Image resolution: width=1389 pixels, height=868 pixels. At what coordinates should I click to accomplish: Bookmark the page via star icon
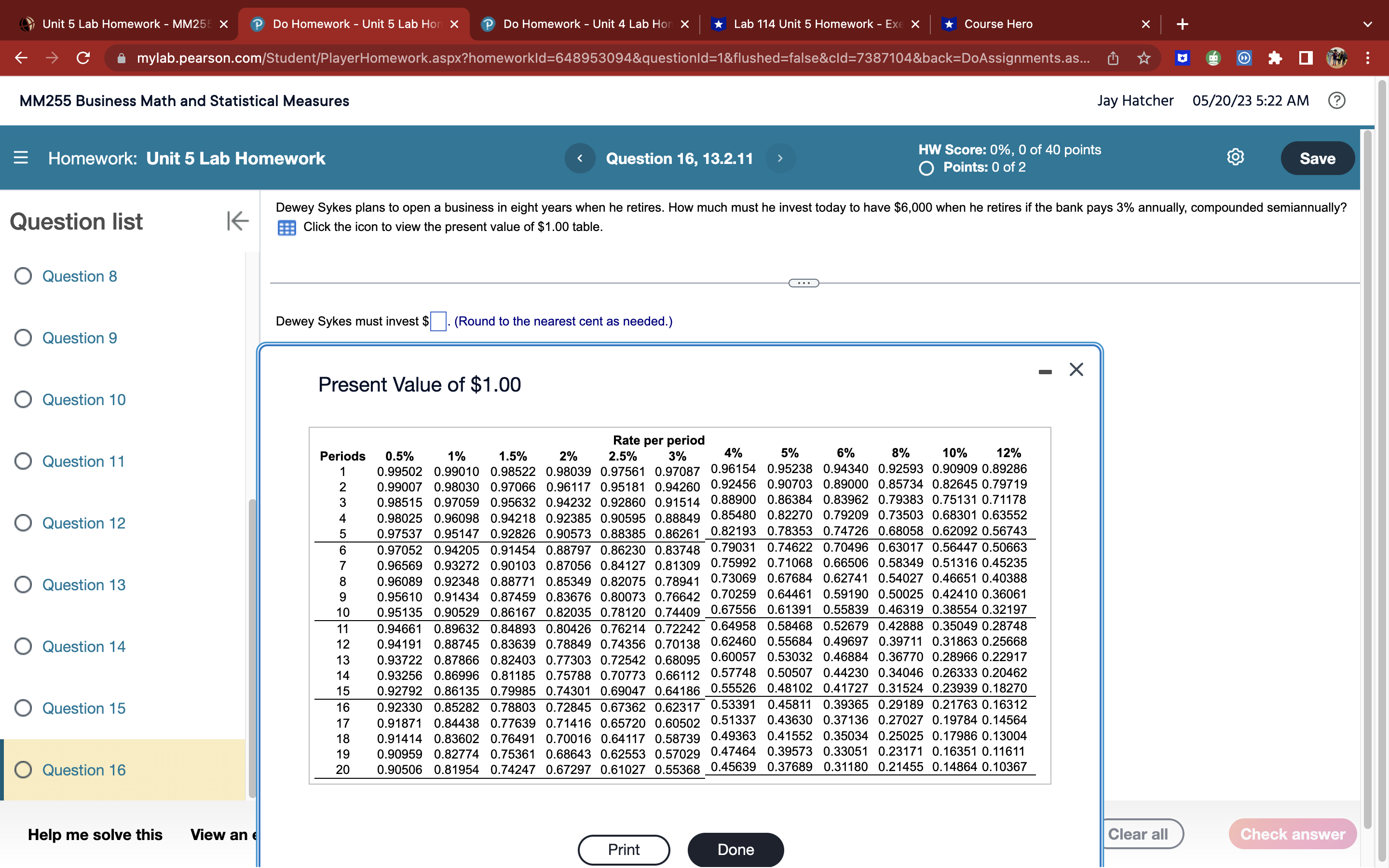click(x=1144, y=58)
